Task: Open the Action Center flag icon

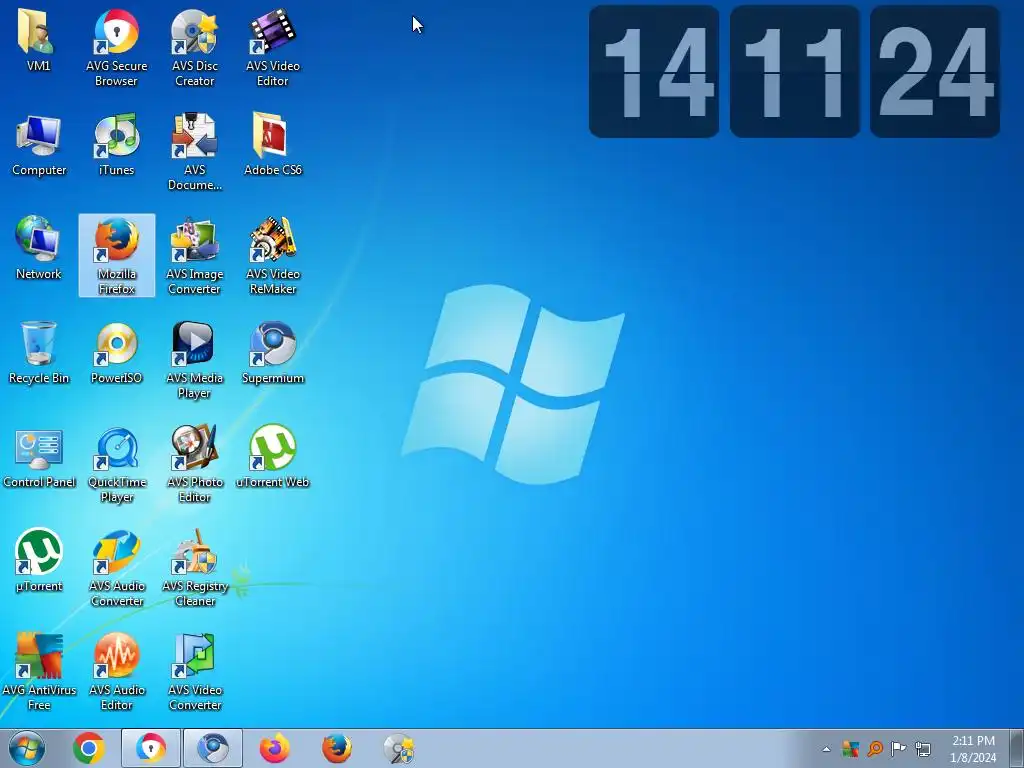Action: 899,748
